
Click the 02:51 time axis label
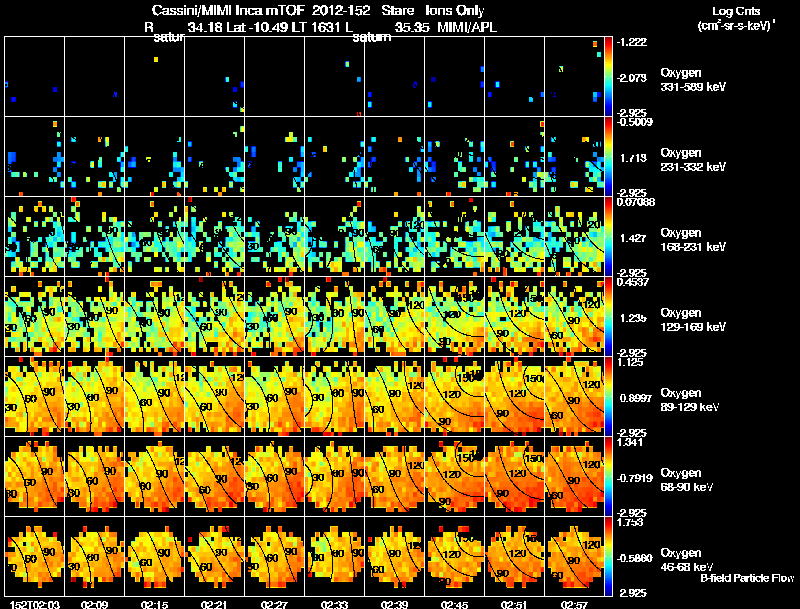514,604
